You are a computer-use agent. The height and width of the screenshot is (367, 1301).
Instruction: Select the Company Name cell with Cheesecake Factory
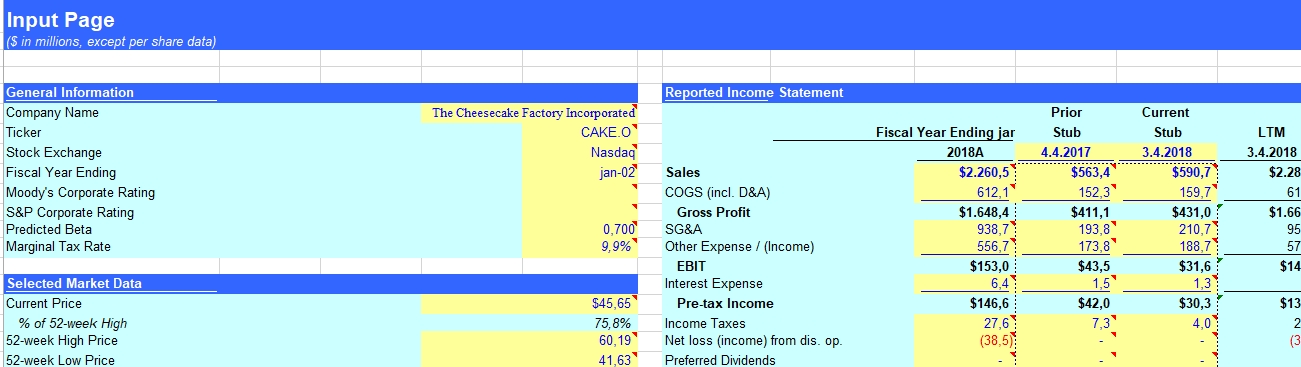click(529, 113)
